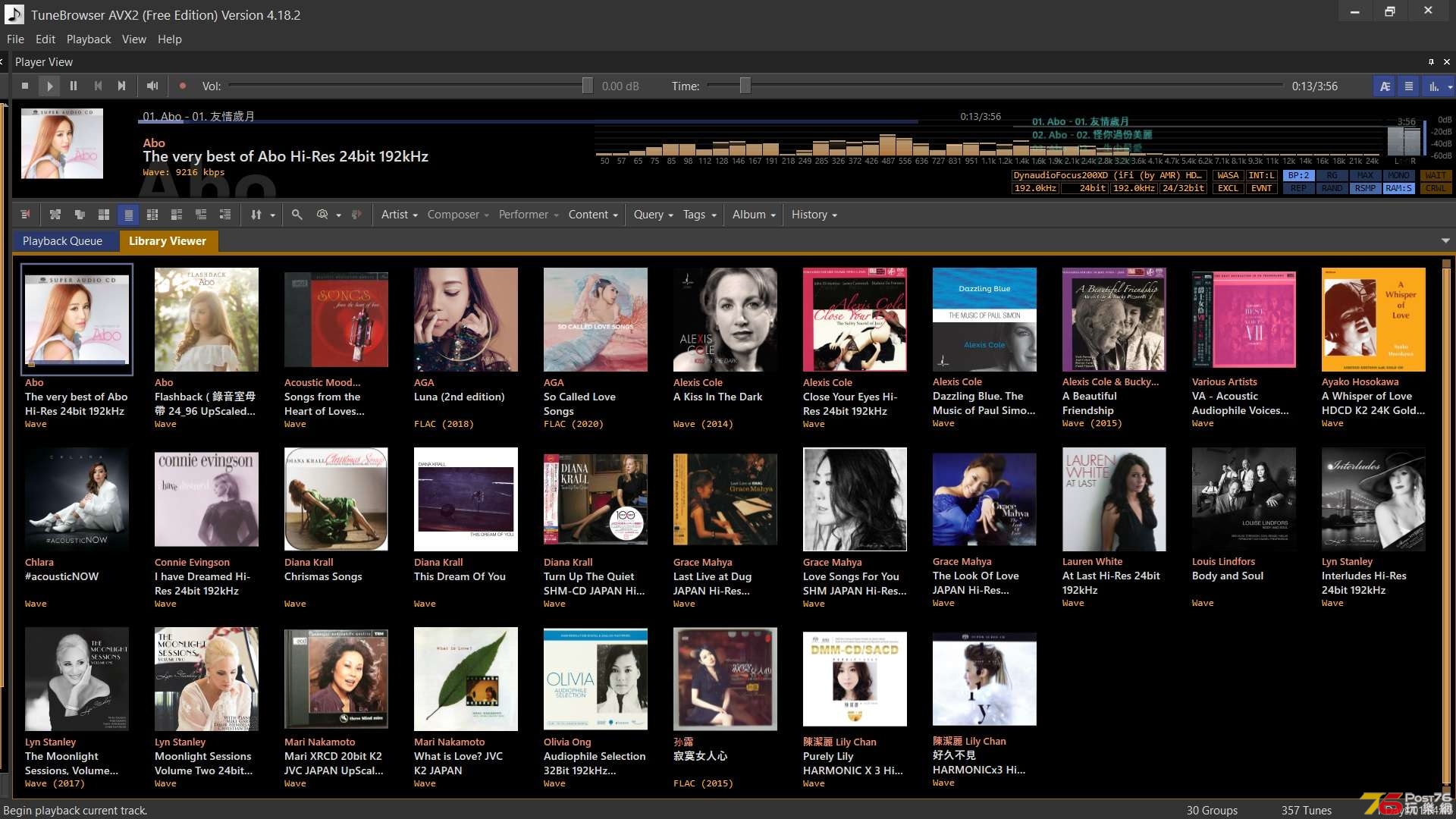Pin the Player View panel

coord(1431,62)
